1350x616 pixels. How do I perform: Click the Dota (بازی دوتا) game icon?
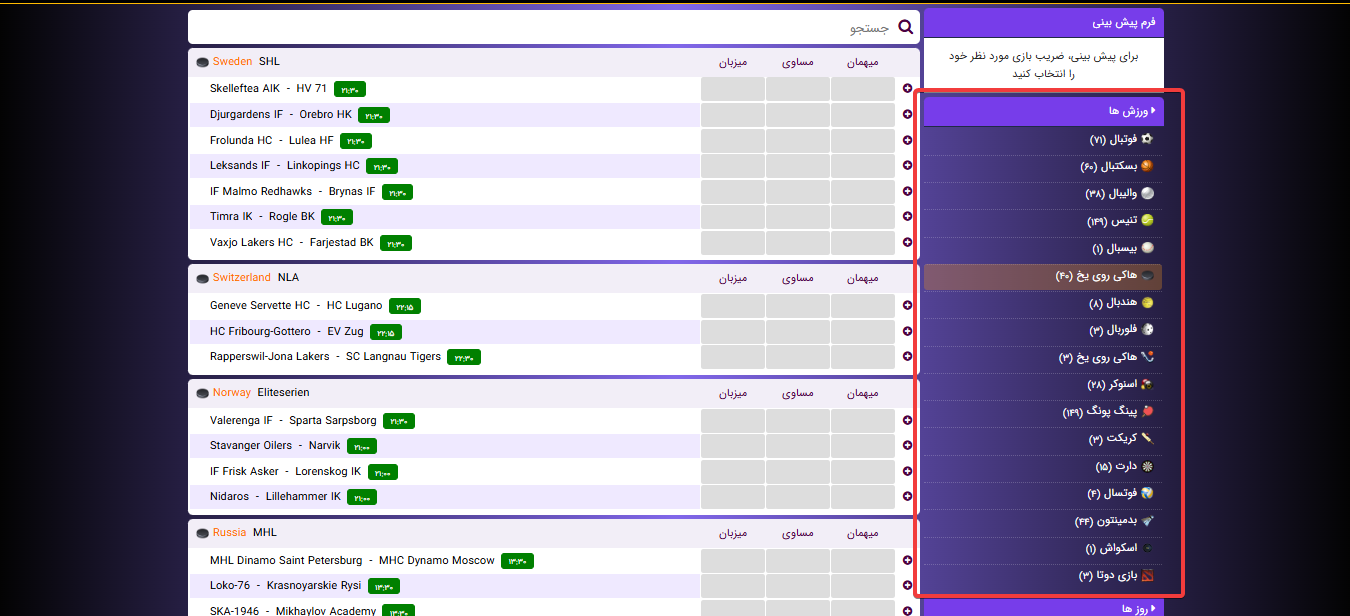pos(1147,576)
